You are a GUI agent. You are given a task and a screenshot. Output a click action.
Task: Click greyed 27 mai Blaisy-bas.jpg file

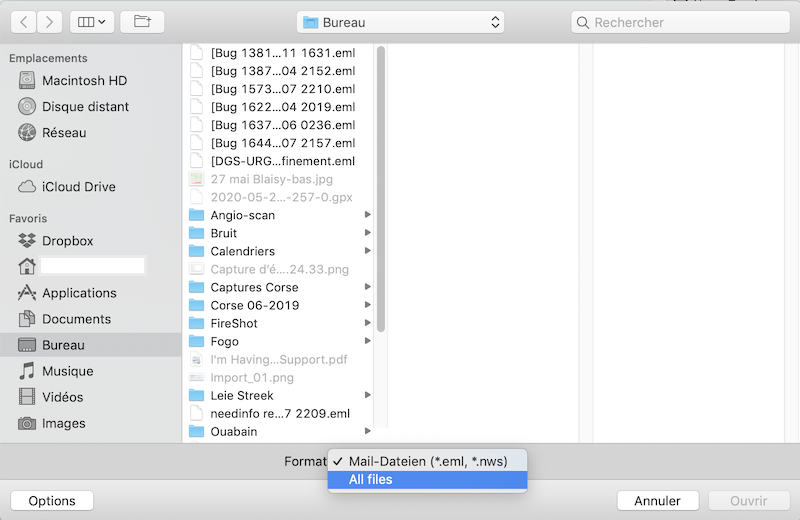(x=278, y=179)
